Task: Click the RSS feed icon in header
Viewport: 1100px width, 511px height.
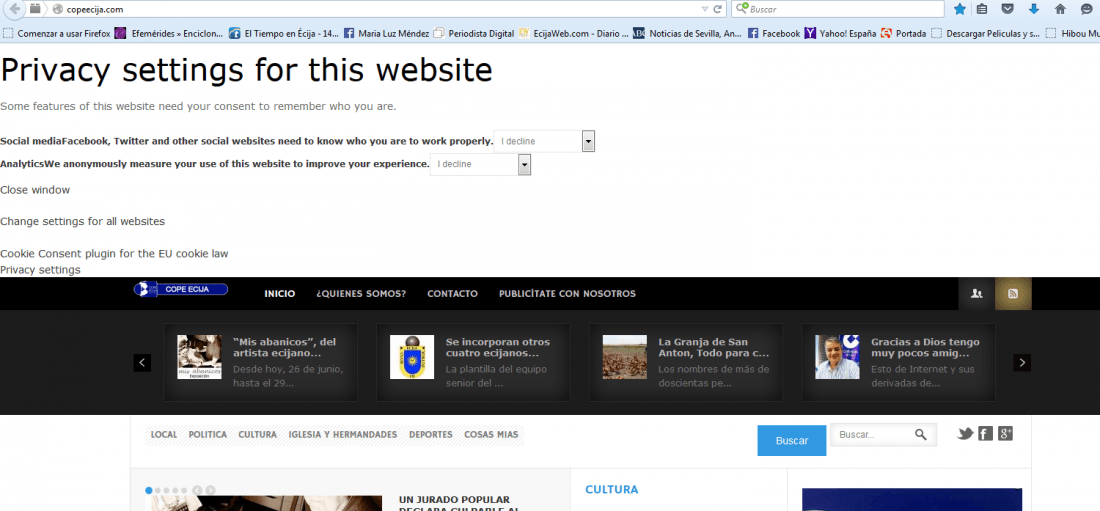Action: [x=1013, y=294]
